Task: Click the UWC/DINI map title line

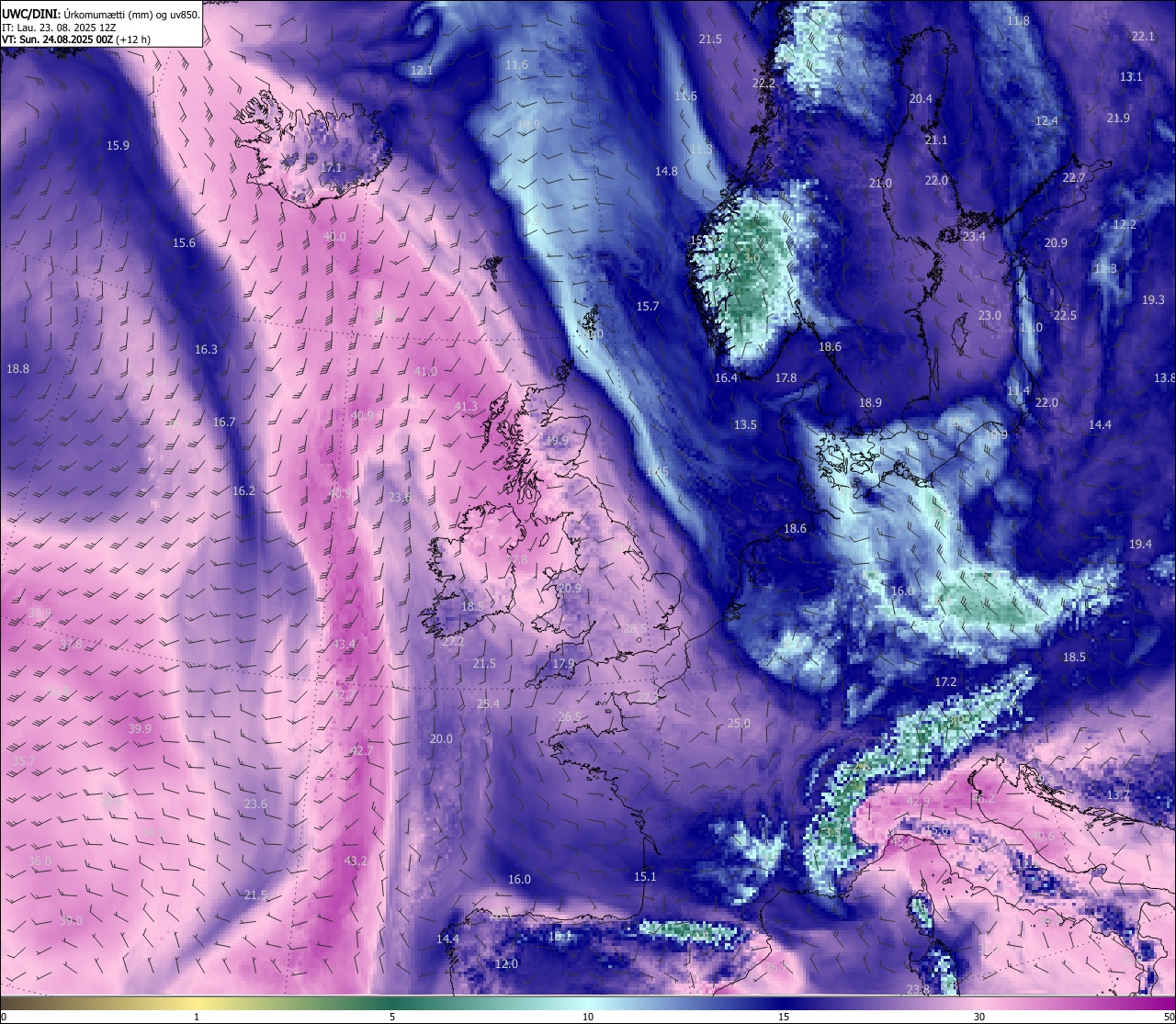Action: coord(101,14)
